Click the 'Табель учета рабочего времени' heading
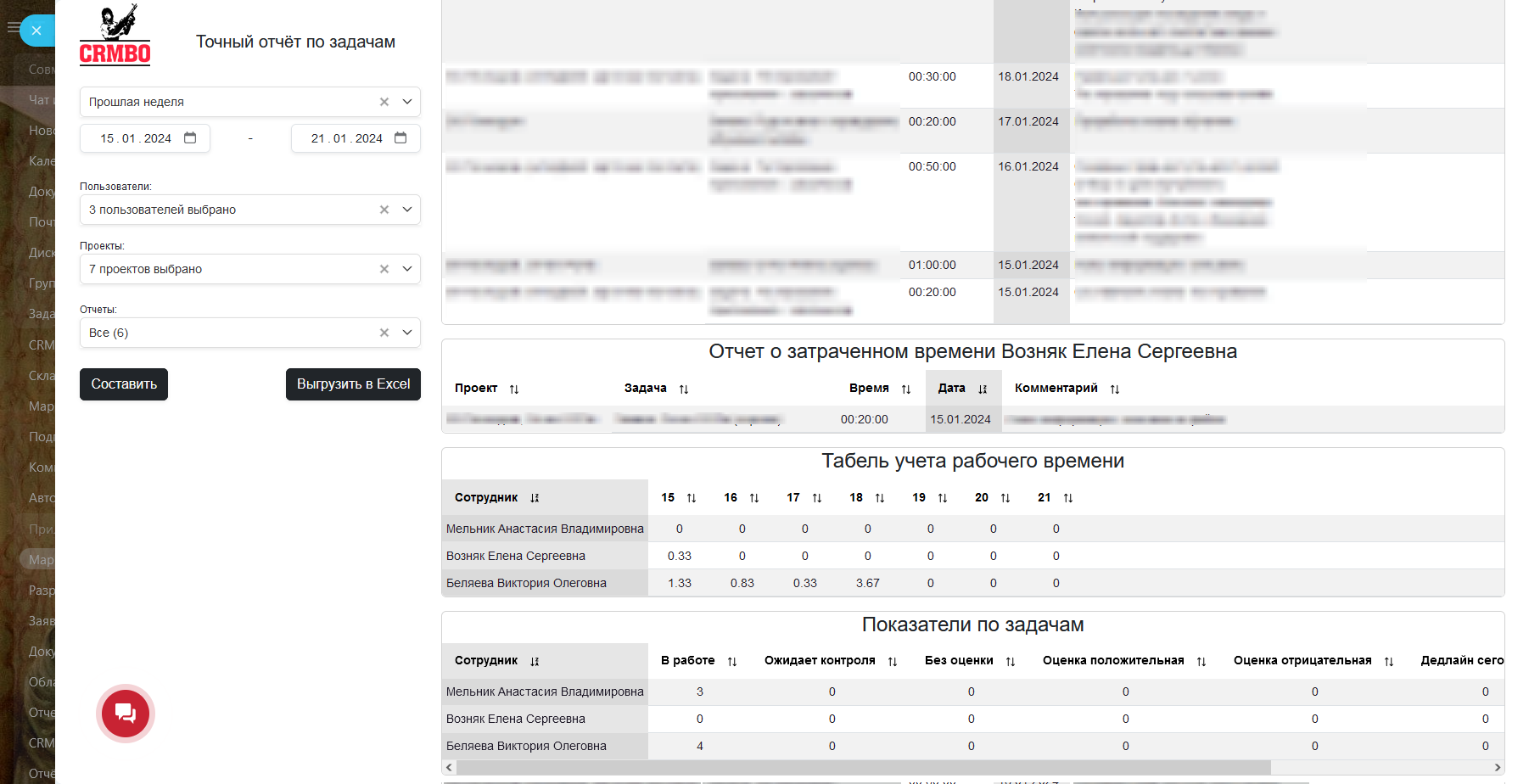 coord(973,461)
